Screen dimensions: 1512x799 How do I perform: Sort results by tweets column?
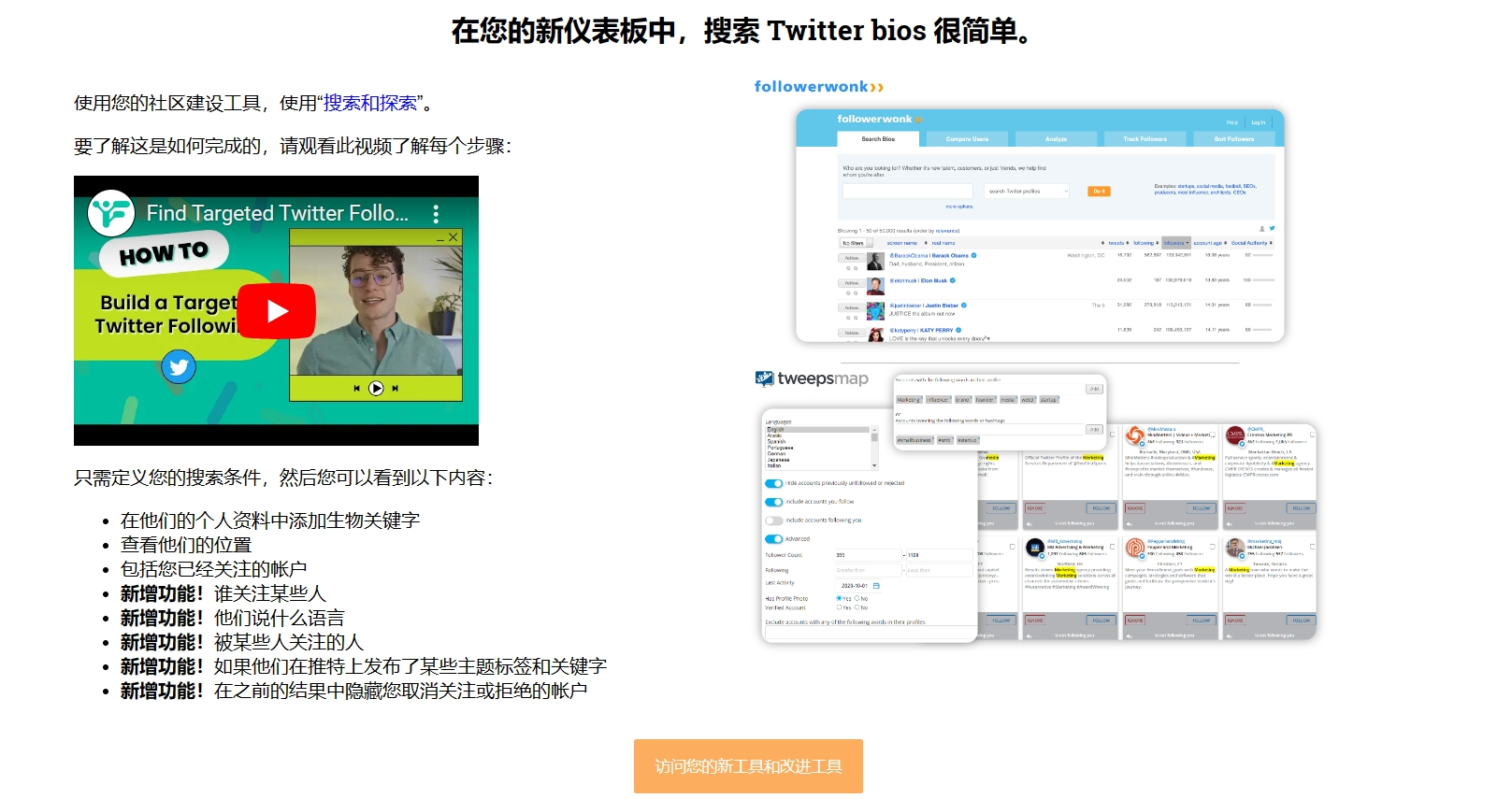[1118, 243]
